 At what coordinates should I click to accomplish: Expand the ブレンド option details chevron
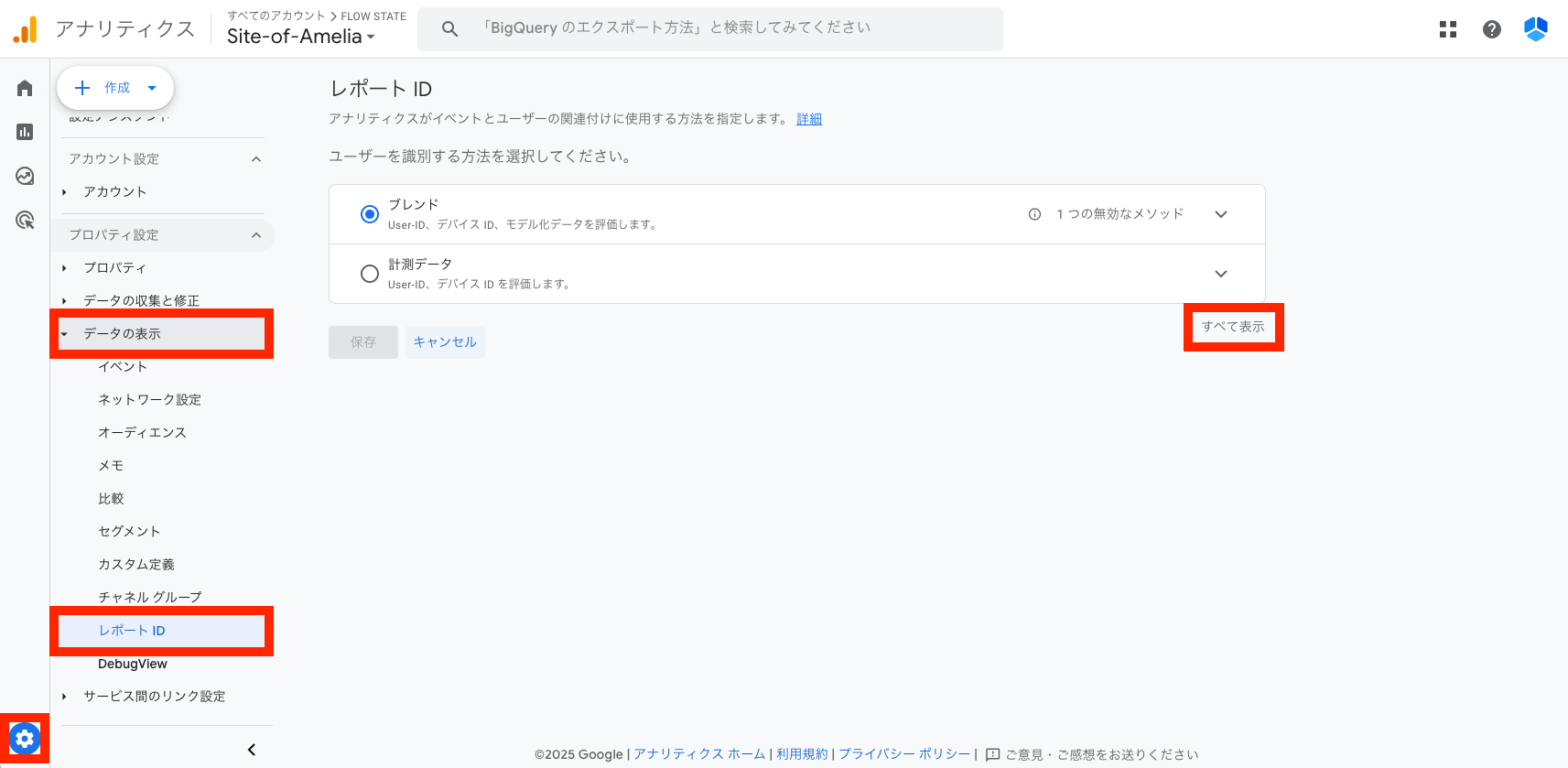pyautogui.click(x=1220, y=214)
